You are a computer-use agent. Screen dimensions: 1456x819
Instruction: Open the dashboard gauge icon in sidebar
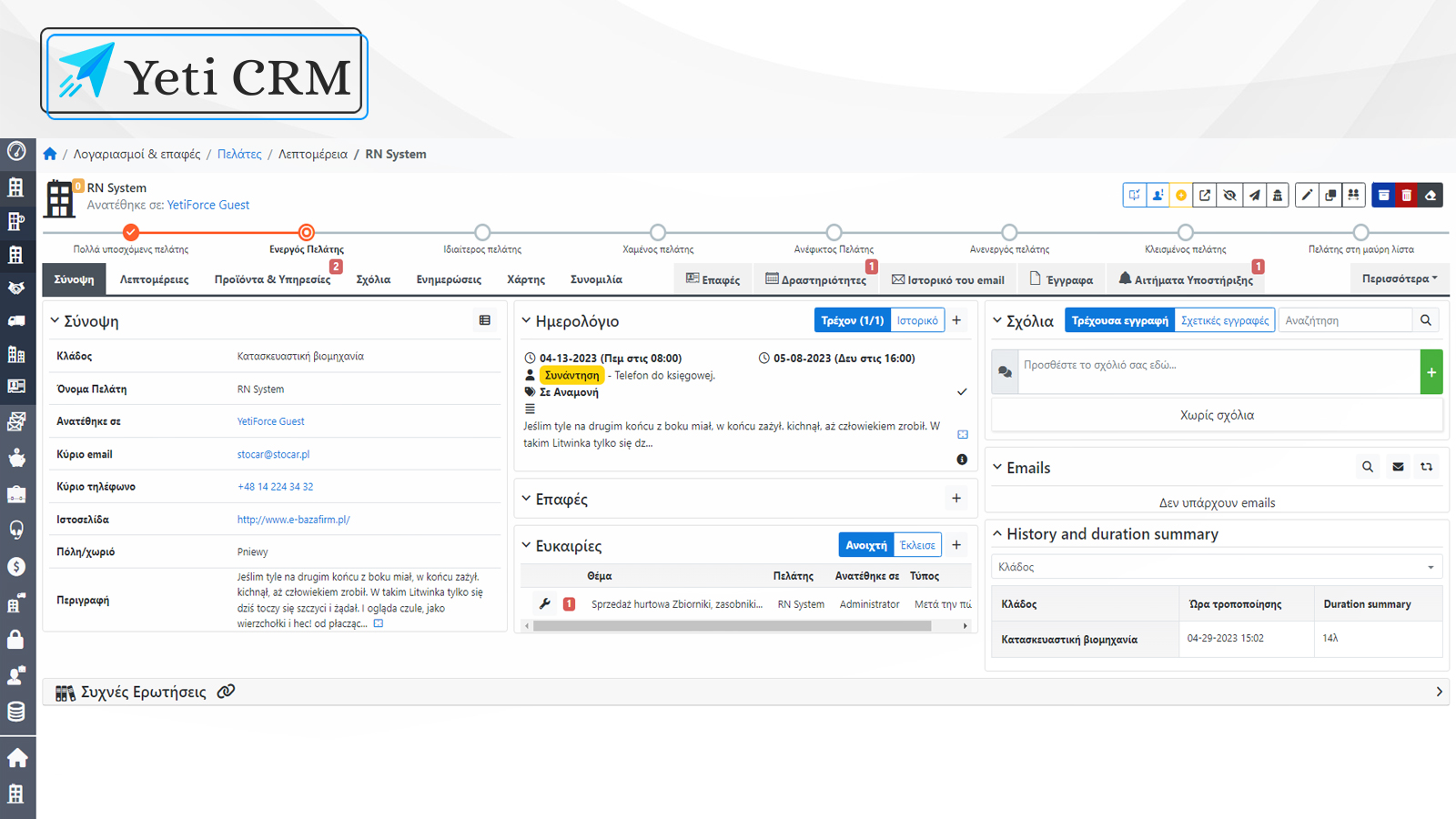(x=16, y=150)
